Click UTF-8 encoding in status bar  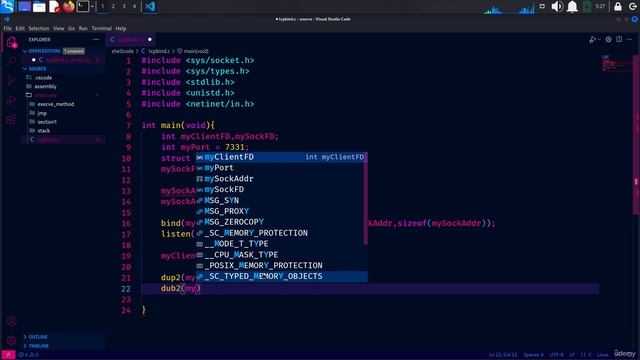(556, 355)
